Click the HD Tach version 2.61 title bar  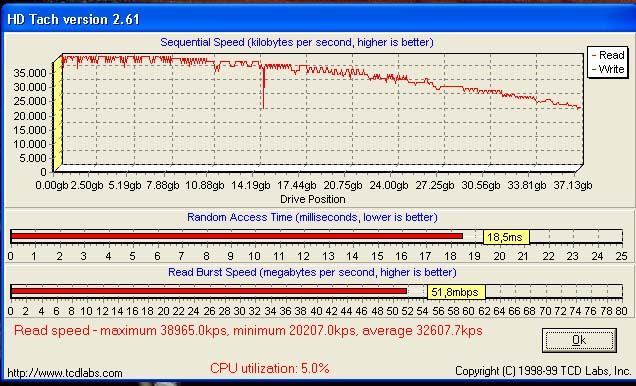pyautogui.click(x=318, y=19)
